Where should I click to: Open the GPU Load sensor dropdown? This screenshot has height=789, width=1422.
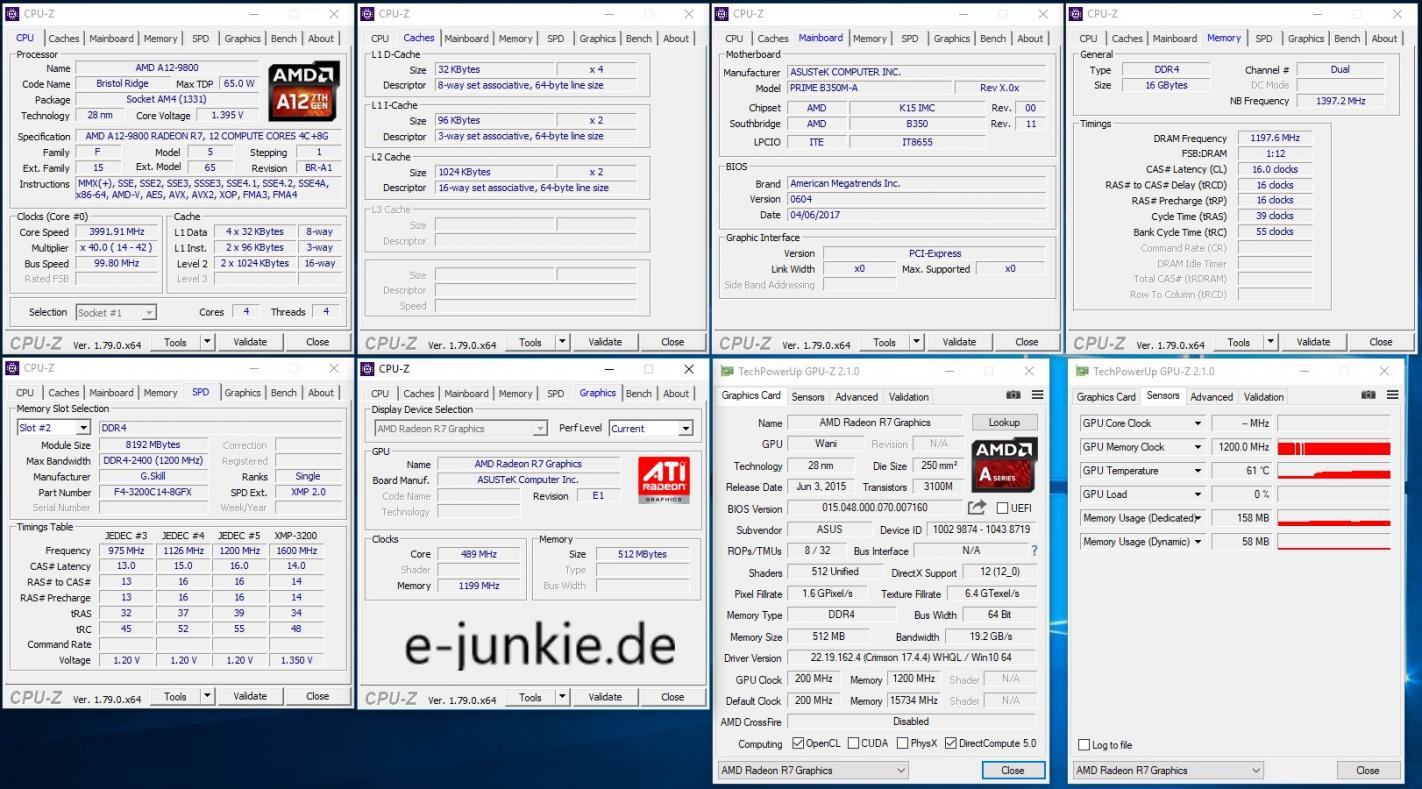click(1197, 494)
